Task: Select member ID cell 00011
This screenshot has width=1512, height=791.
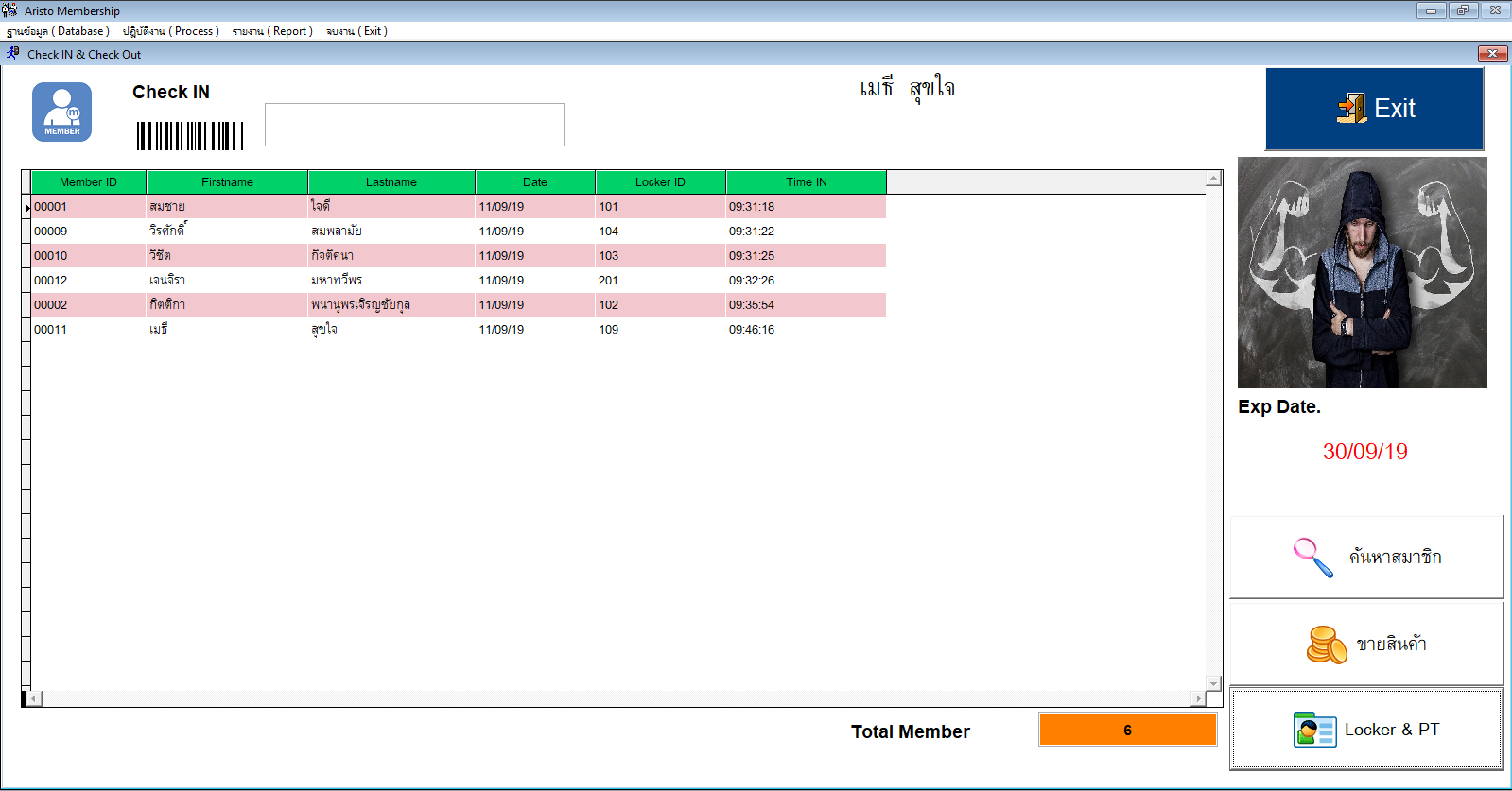Action: [89, 330]
